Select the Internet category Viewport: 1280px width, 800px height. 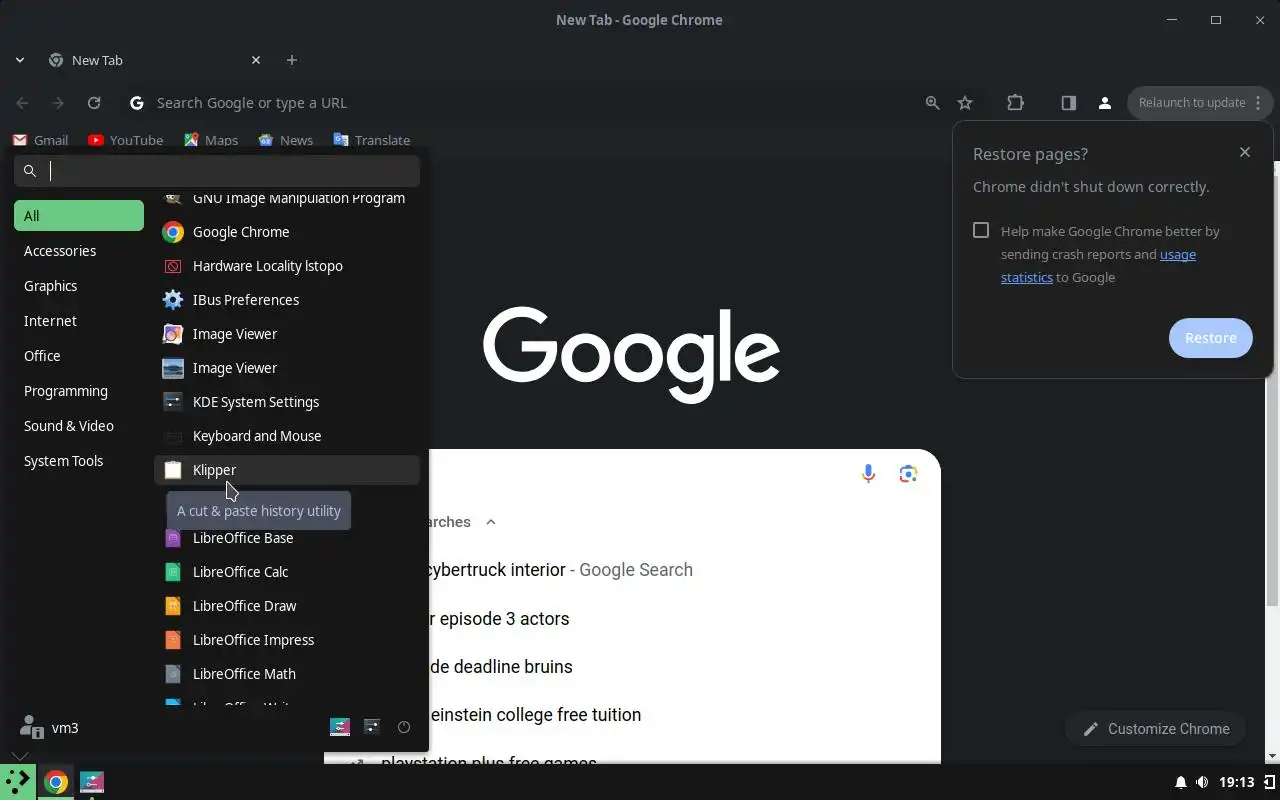(x=79, y=321)
